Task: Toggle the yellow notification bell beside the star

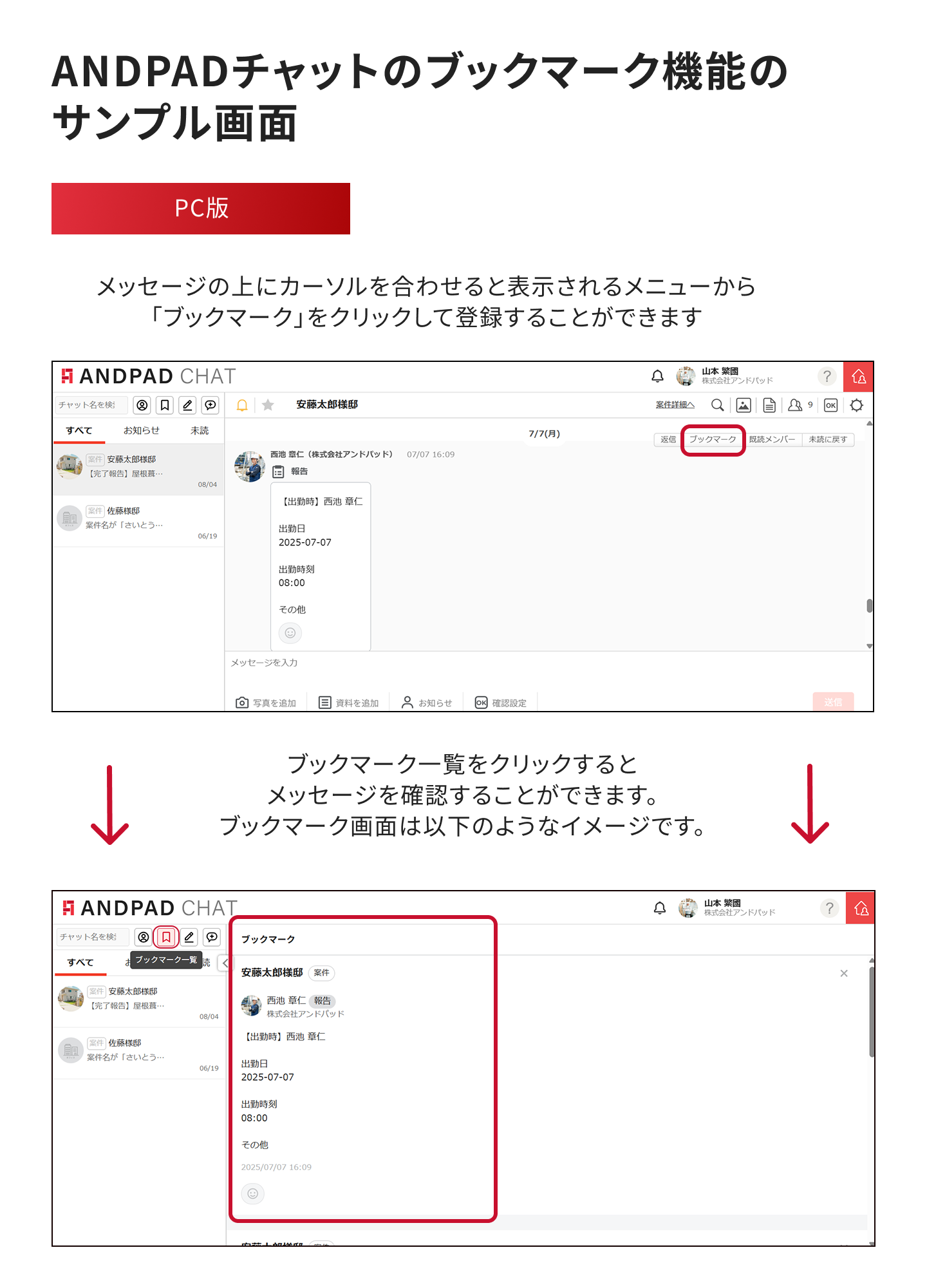Action: coord(242,405)
